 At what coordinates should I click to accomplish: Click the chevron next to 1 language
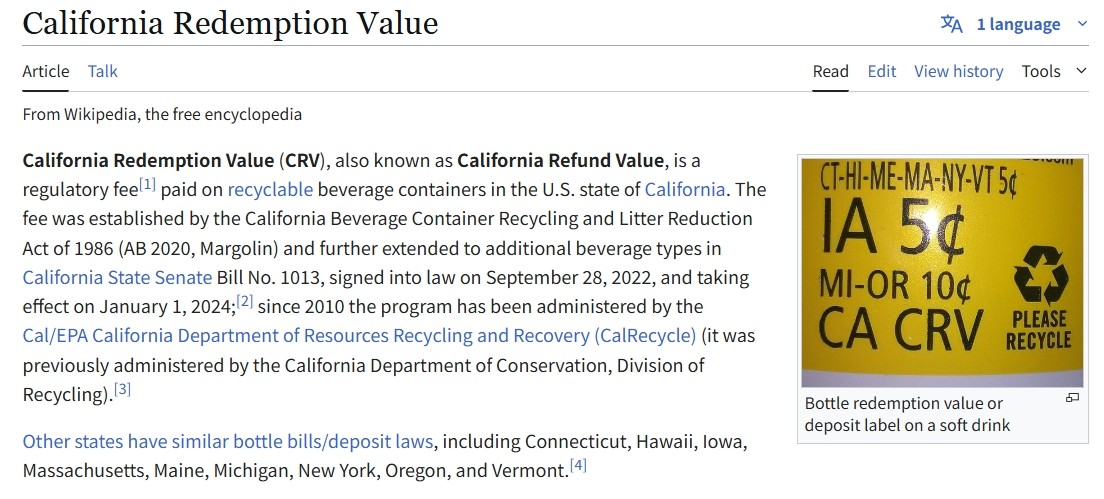tap(1082, 24)
